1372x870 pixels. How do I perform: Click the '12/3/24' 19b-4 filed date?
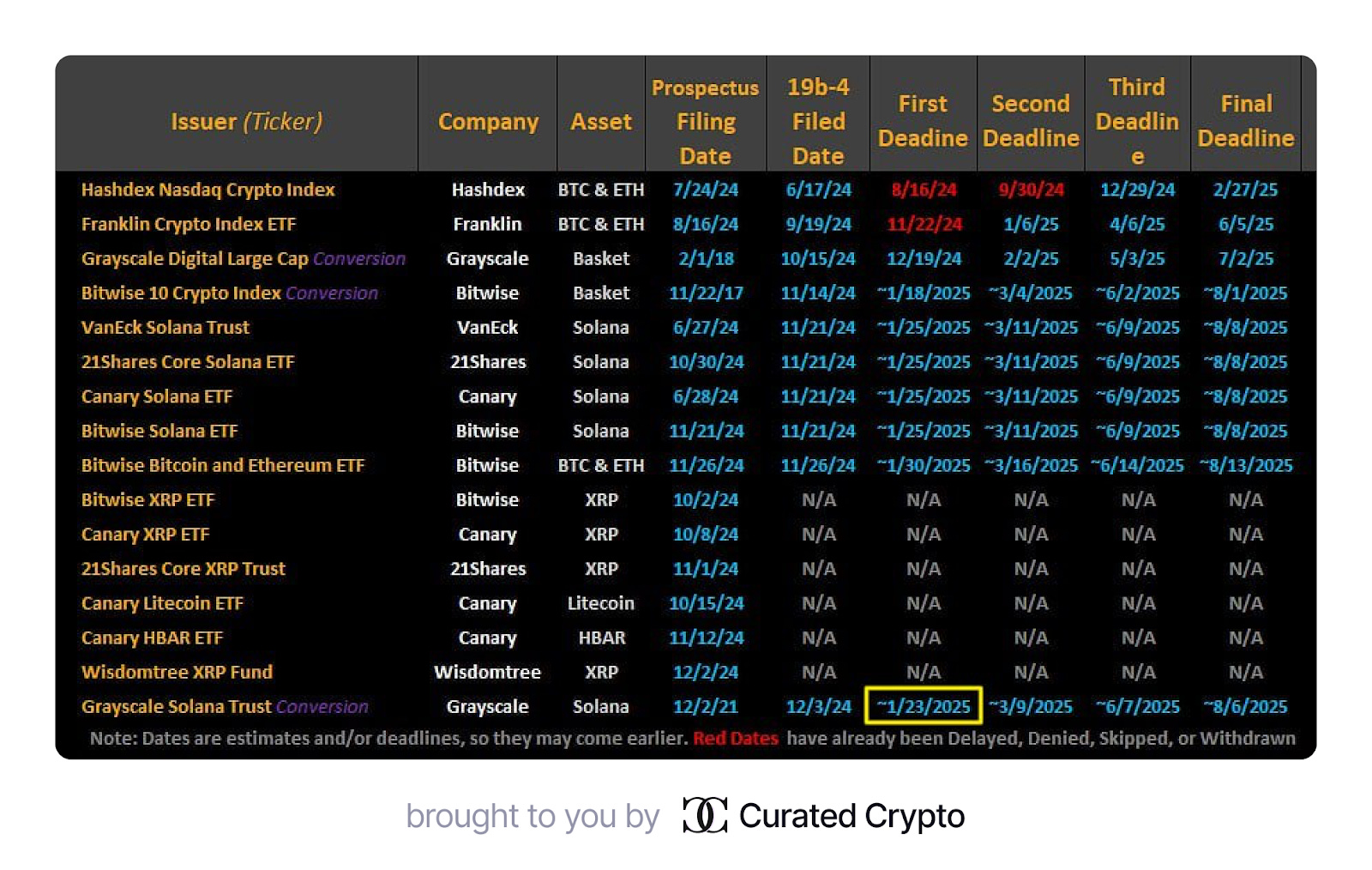(x=818, y=706)
